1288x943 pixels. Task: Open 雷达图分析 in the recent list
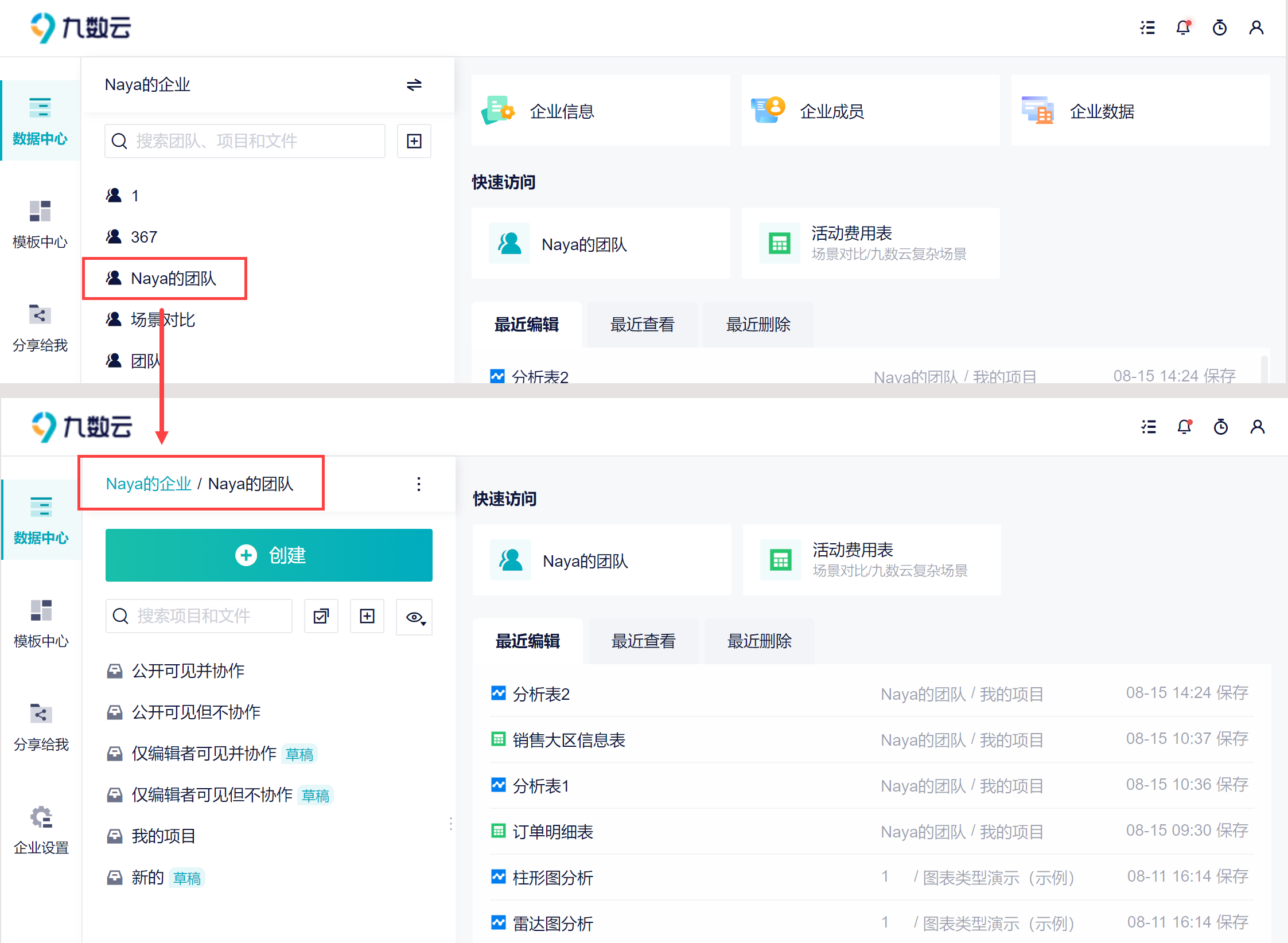(x=872, y=923)
